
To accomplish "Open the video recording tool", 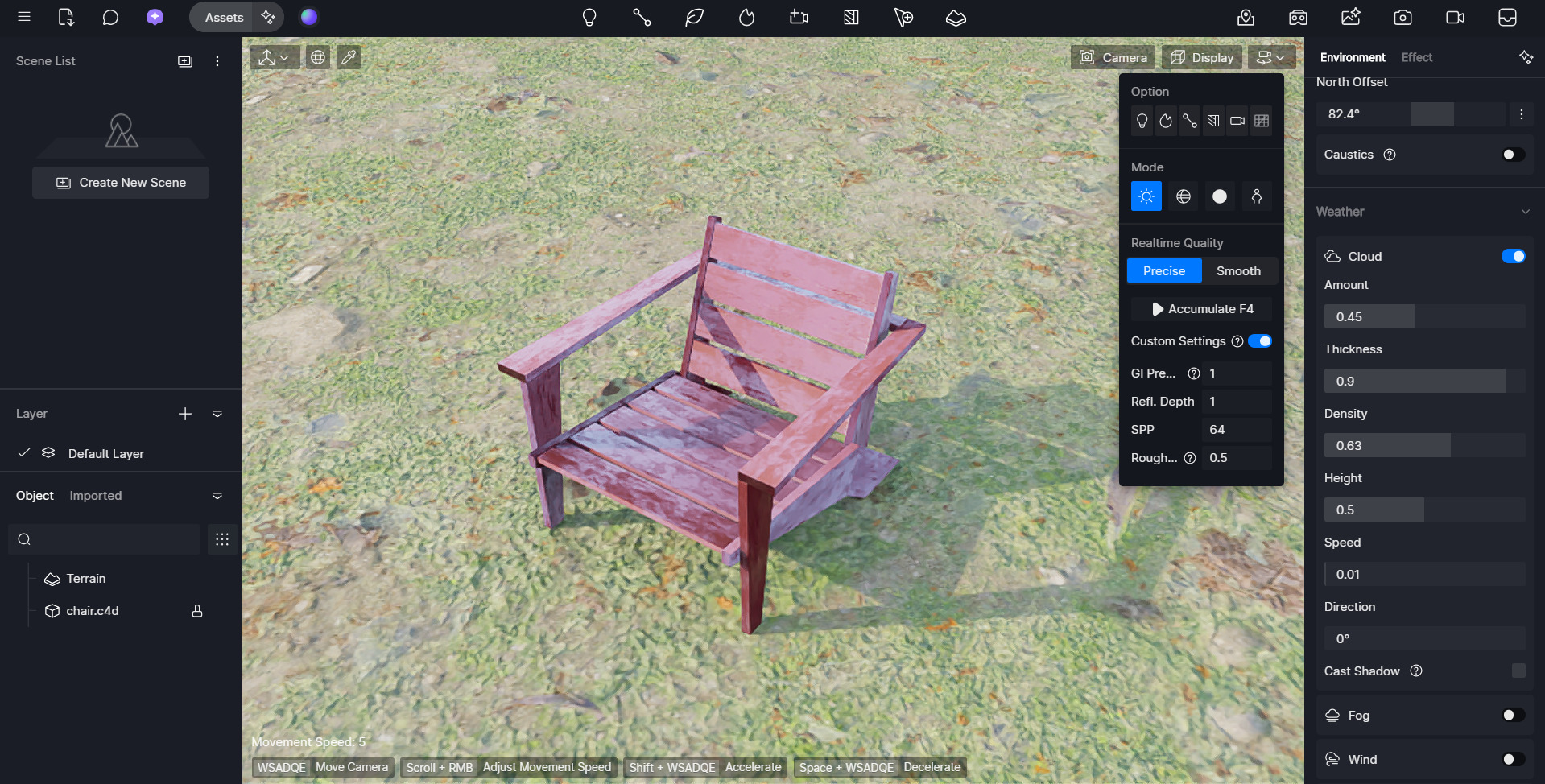I will tap(1455, 17).
